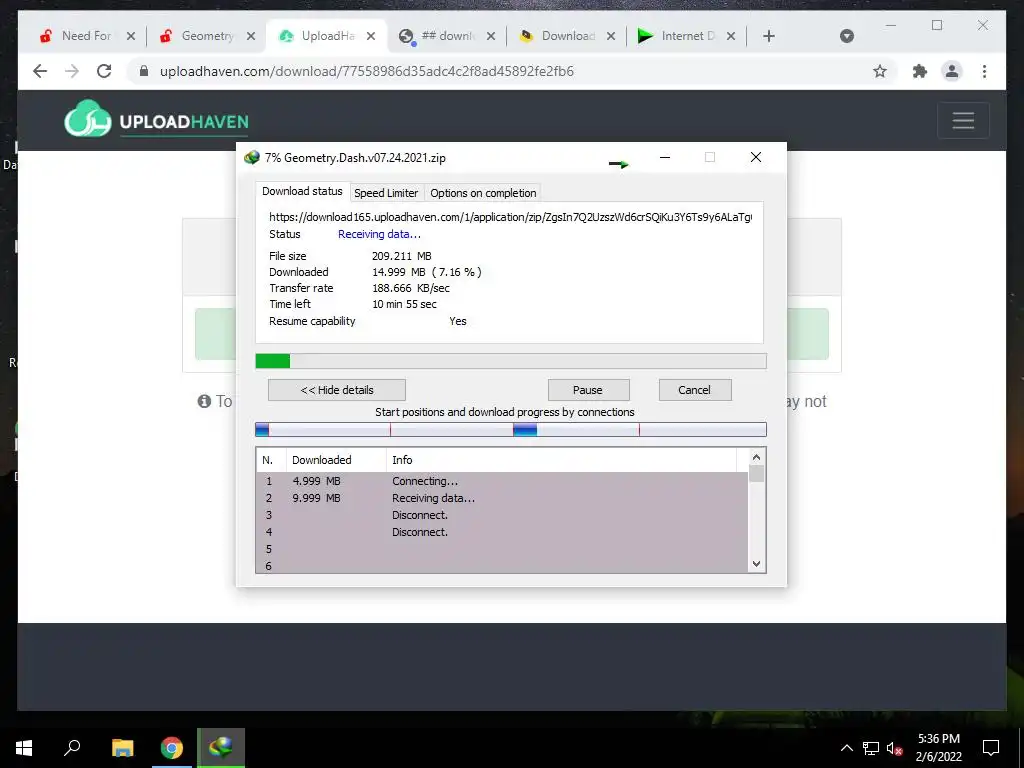Select connection row 4 Disconnect
Screen dimensions: 1024x768
tap(502, 532)
